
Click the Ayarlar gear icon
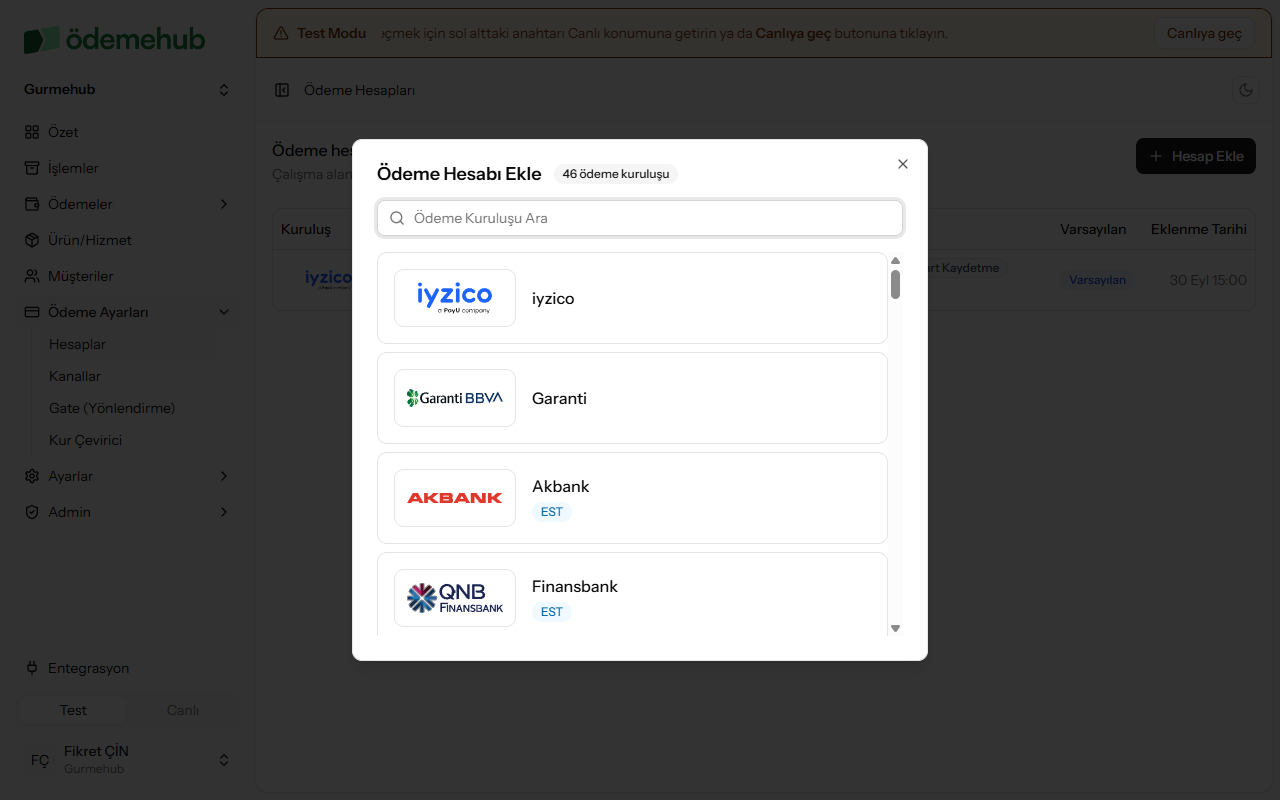[x=32, y=476]
